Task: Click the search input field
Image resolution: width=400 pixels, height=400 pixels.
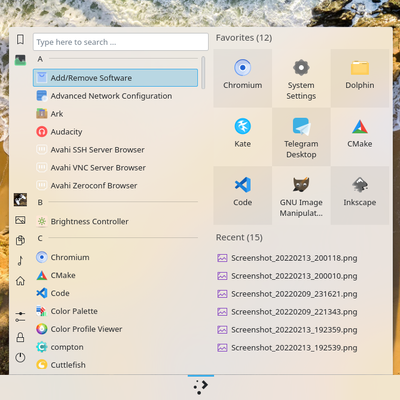Action: pos(121,42)
